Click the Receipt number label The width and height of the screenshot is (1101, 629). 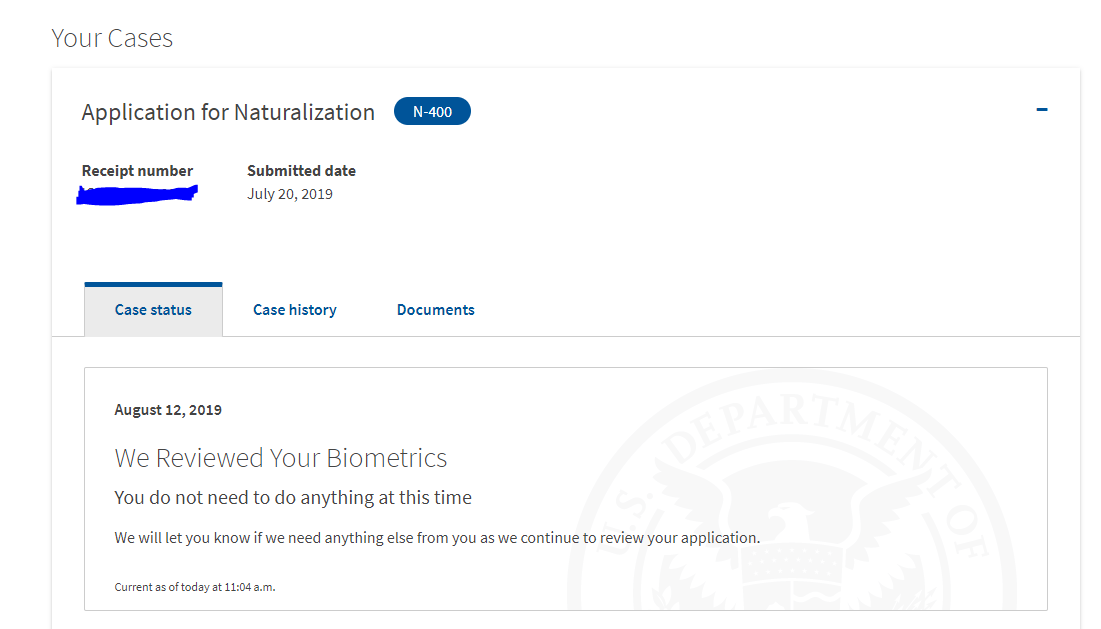point(137,171)
